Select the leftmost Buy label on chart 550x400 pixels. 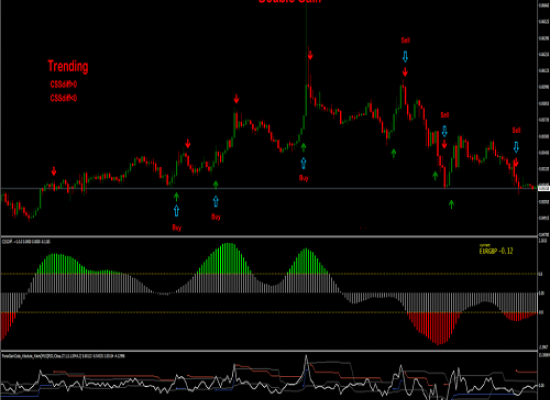[177, 228]
